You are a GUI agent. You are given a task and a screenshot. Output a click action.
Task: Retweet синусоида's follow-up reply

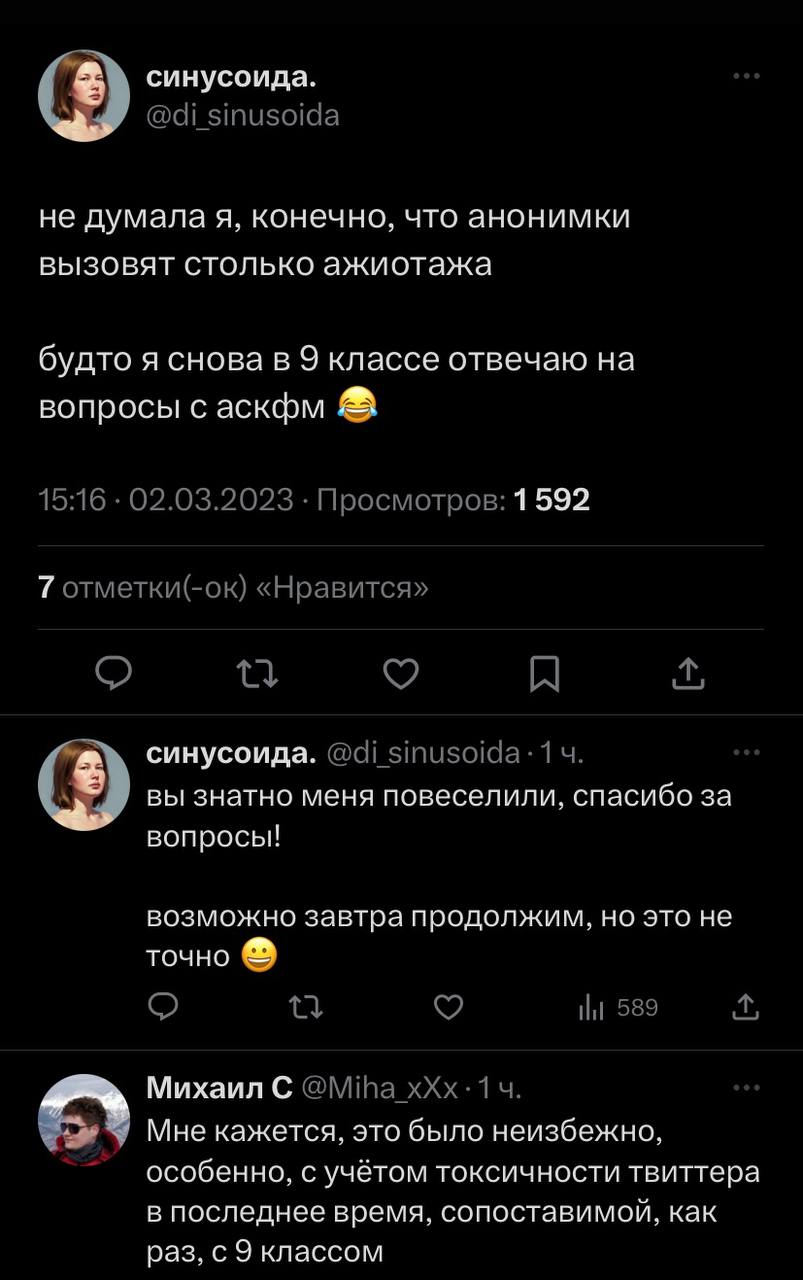pyautogui.click(x=305, y=1008)
